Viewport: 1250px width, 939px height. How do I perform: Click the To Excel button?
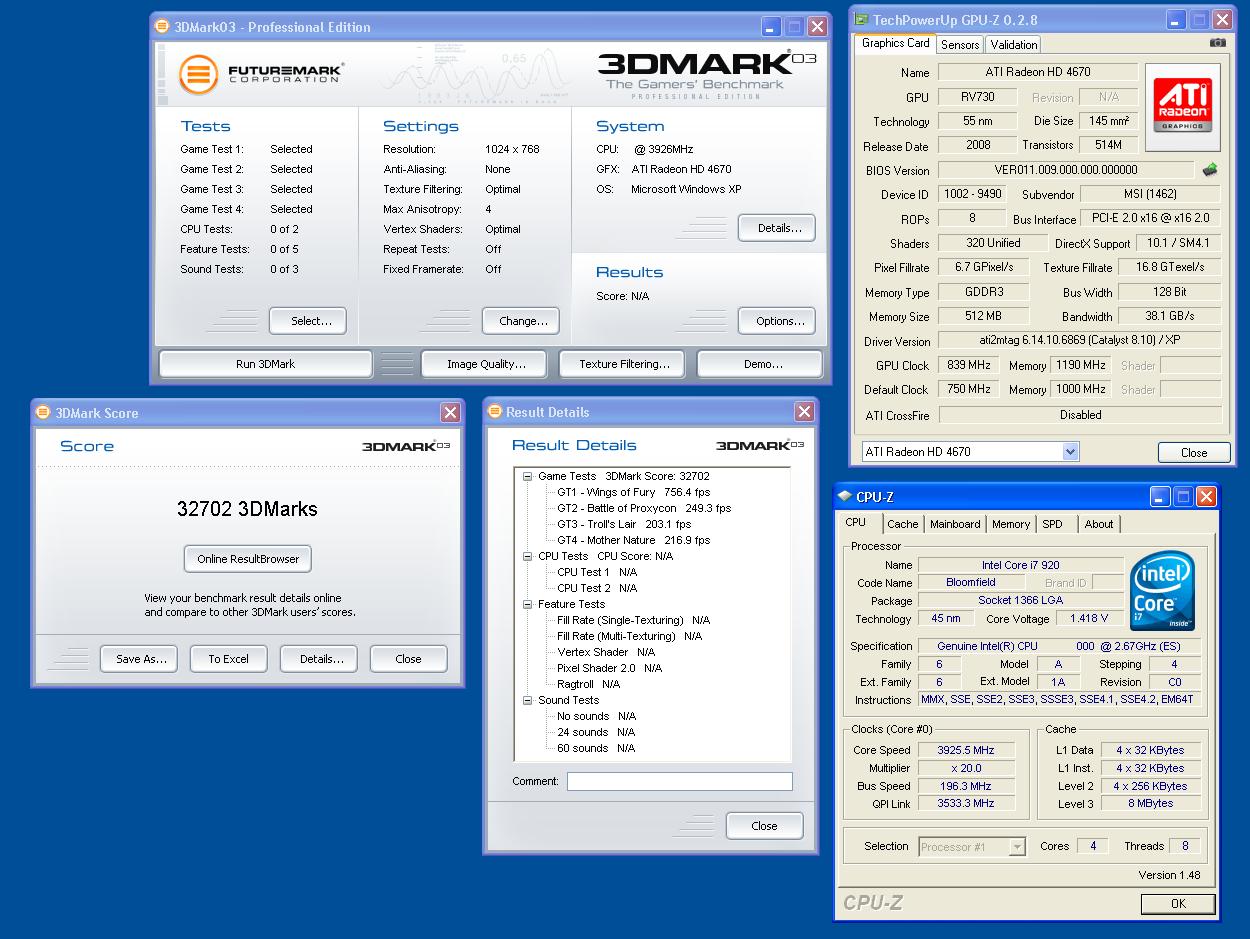tap(228, 659)
